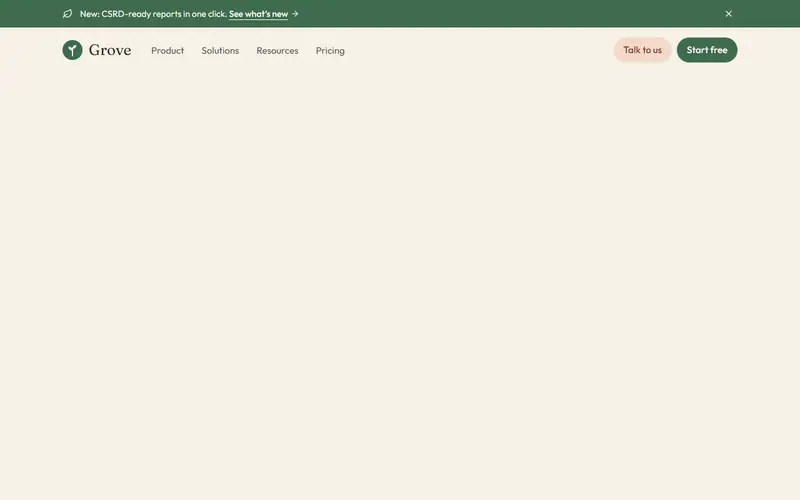Dismiss the CSRD announcement banner
This screenshot has width=800, height=500.
729,14
